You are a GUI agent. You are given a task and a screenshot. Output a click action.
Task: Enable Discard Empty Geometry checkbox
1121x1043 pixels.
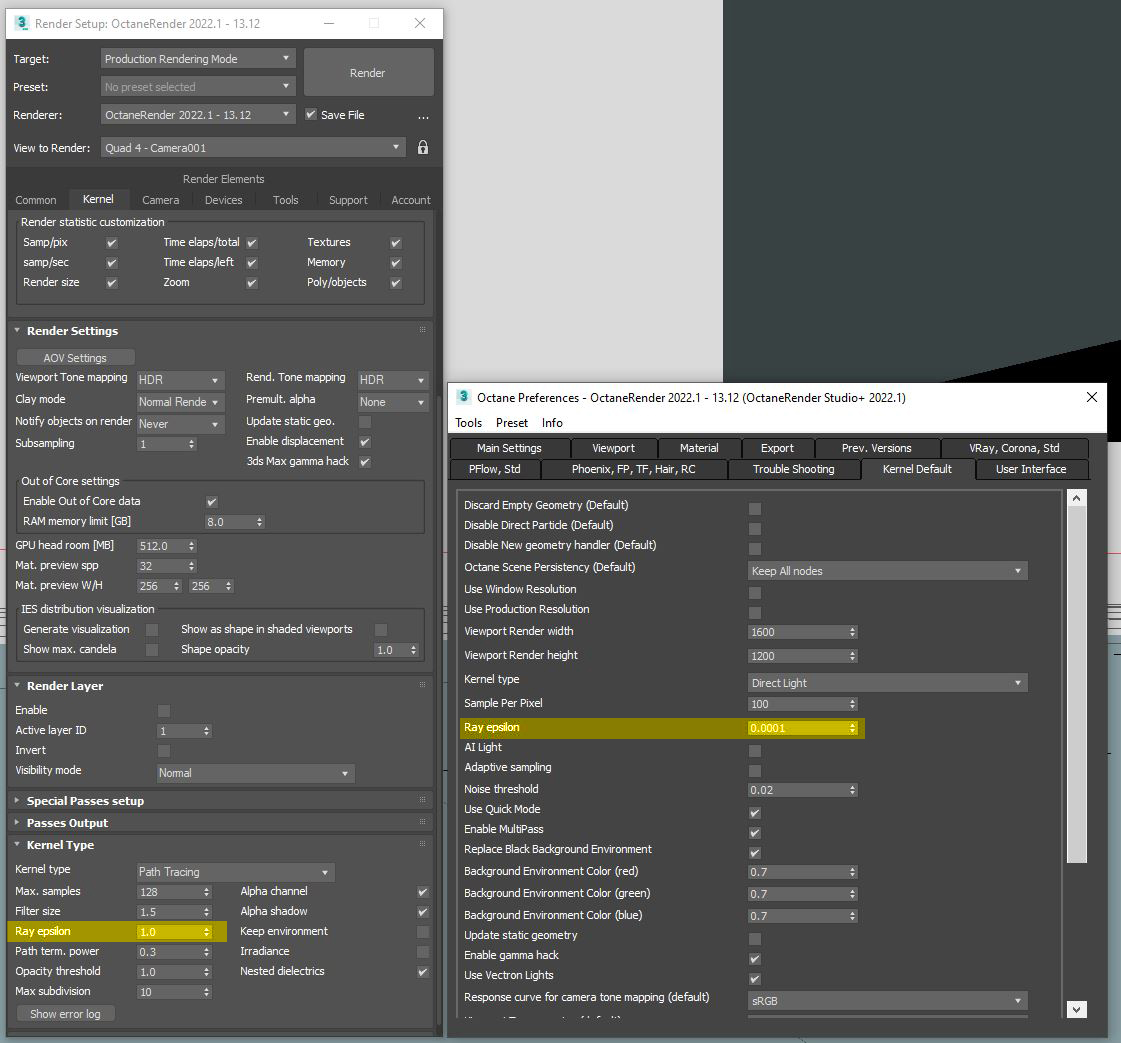point(755,509)
